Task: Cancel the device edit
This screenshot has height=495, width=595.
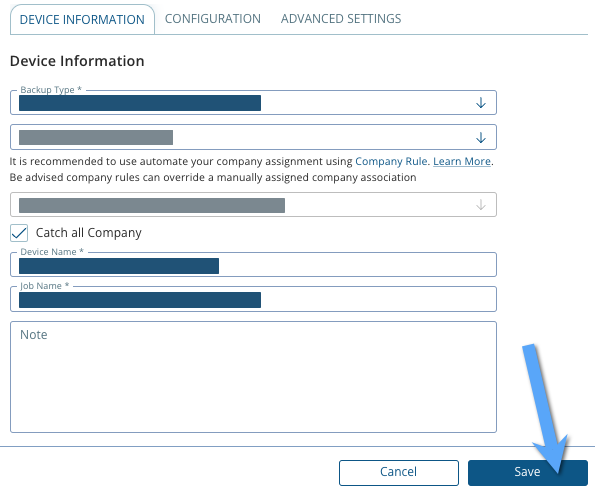Action: coord(399,473)
